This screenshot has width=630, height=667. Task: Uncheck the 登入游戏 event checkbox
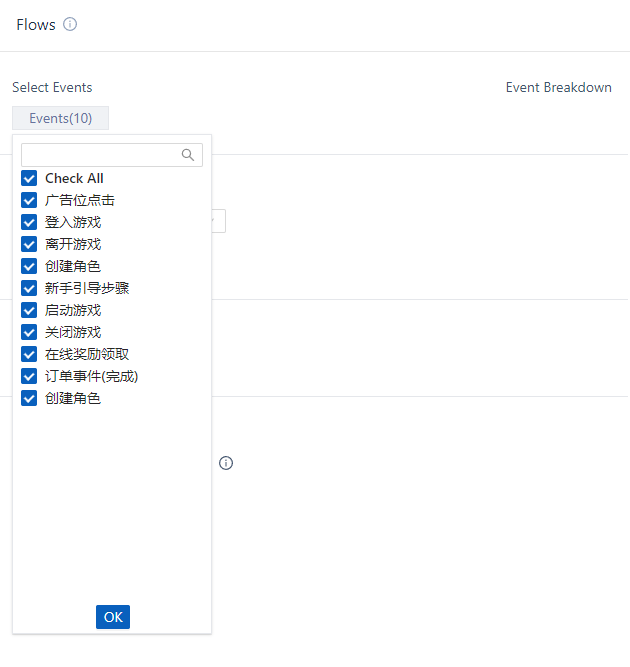point(29,222)
